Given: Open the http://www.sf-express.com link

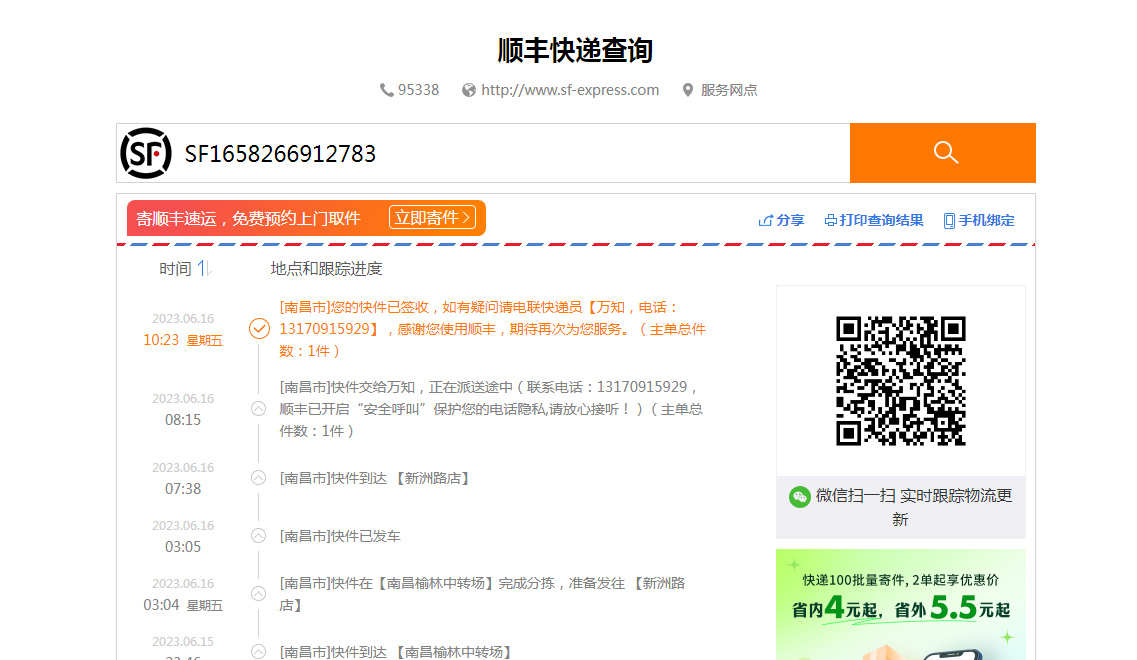Looking at the screenshot, I should point(570,90).
